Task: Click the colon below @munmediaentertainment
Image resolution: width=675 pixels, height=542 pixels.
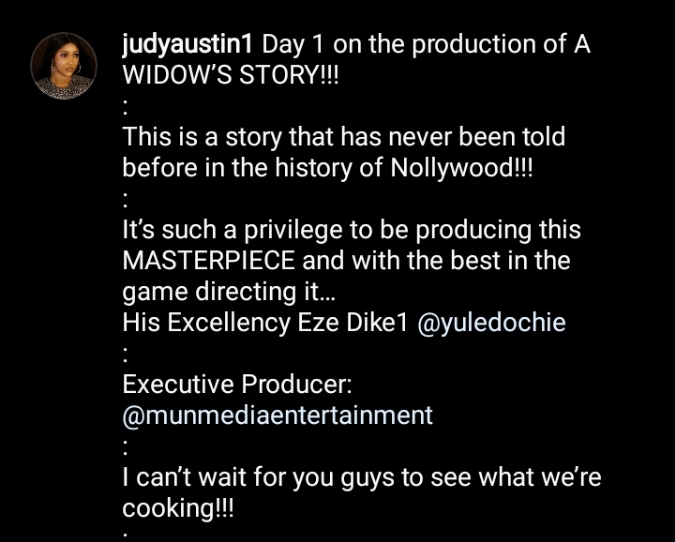Action: click(x=126, y=446)
